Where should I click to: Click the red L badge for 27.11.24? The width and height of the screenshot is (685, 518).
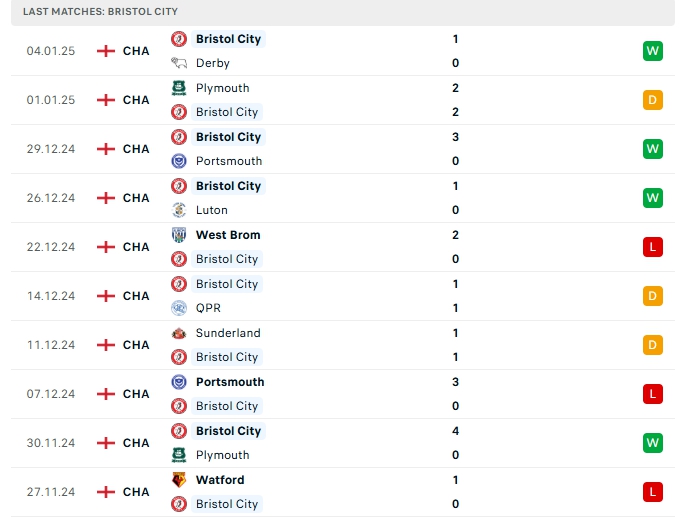[x=653, y=492]
